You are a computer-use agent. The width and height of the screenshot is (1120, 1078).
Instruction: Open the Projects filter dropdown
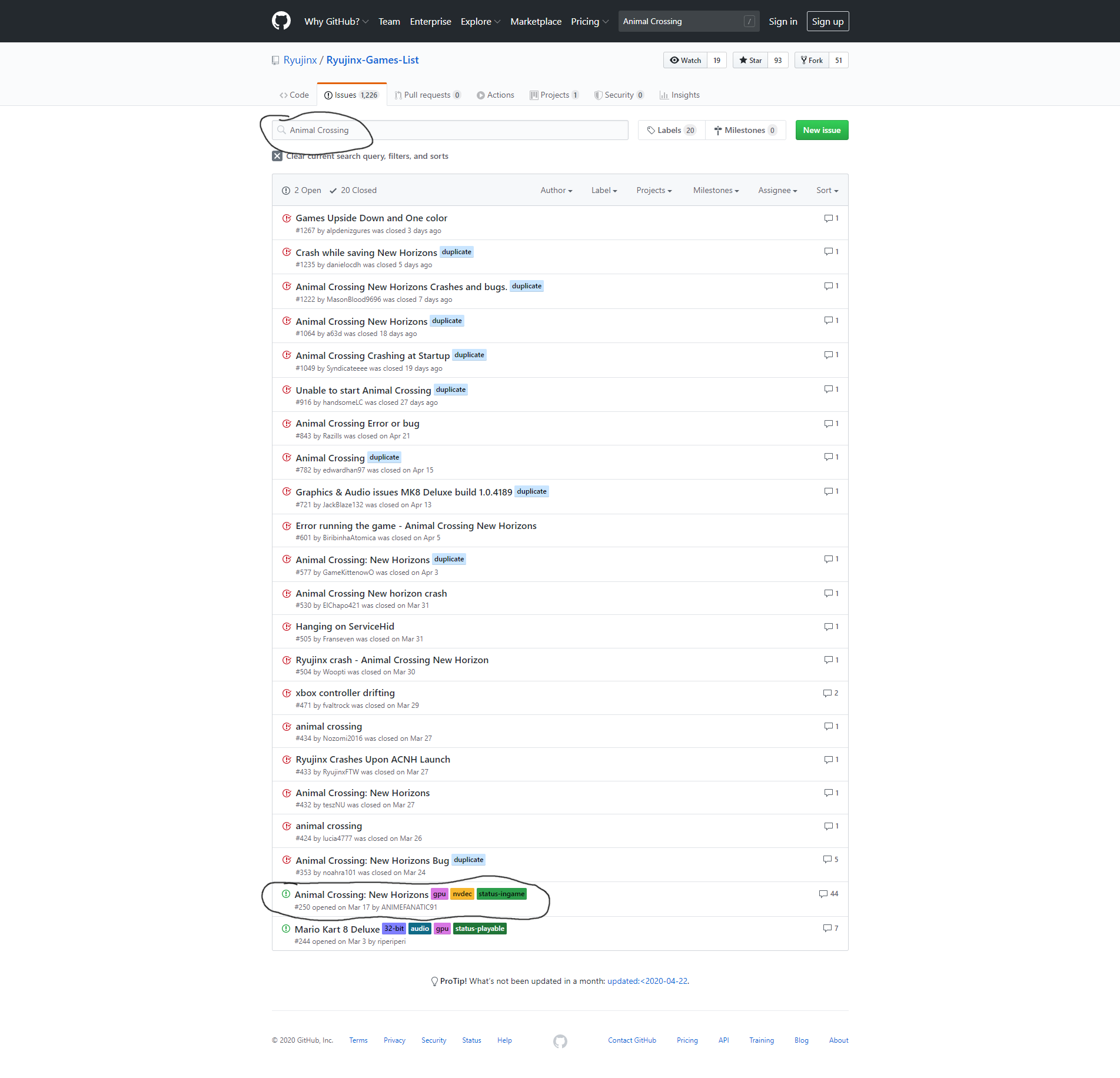[x=654, y=190]
